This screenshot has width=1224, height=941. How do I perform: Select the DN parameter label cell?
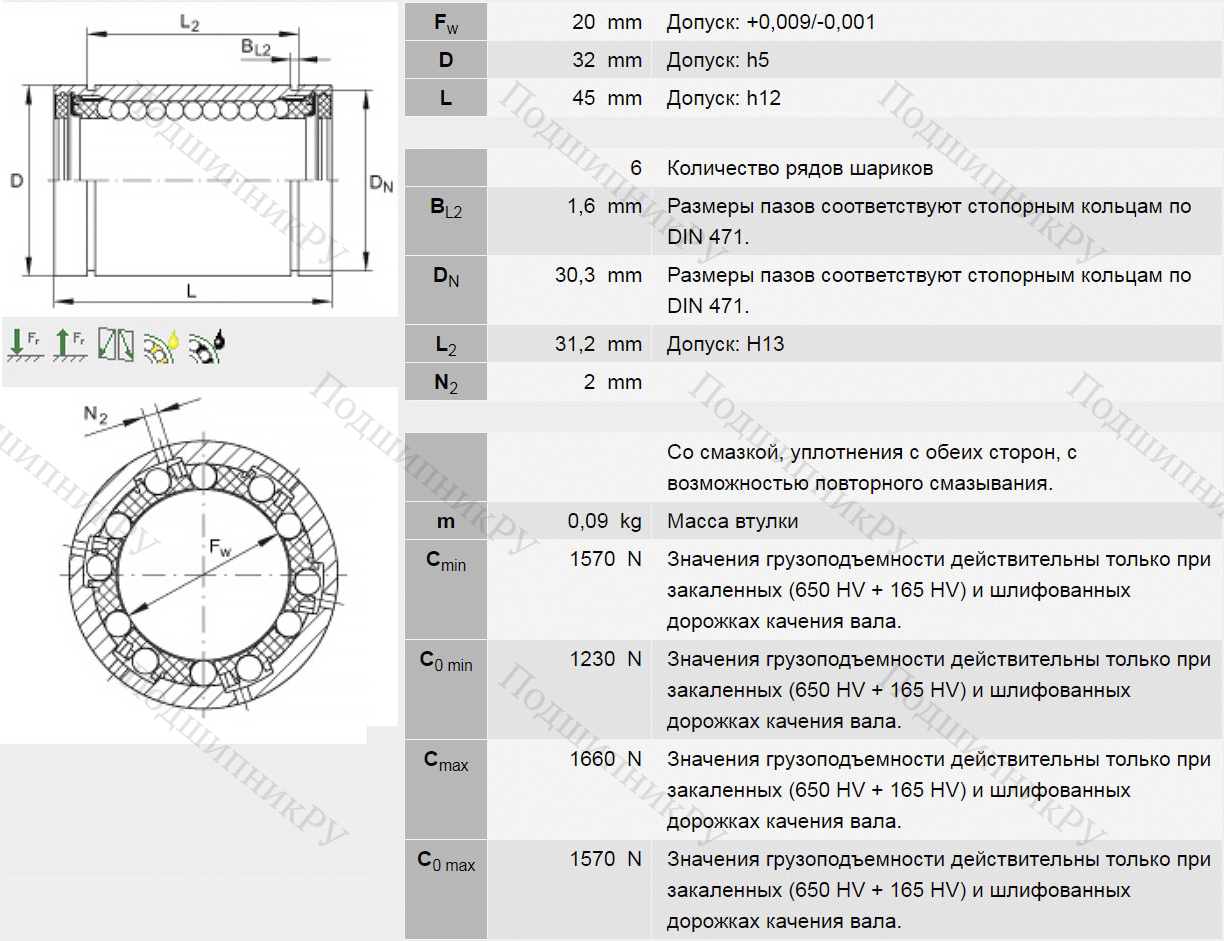pyautogui.click(x=446, y=275)
